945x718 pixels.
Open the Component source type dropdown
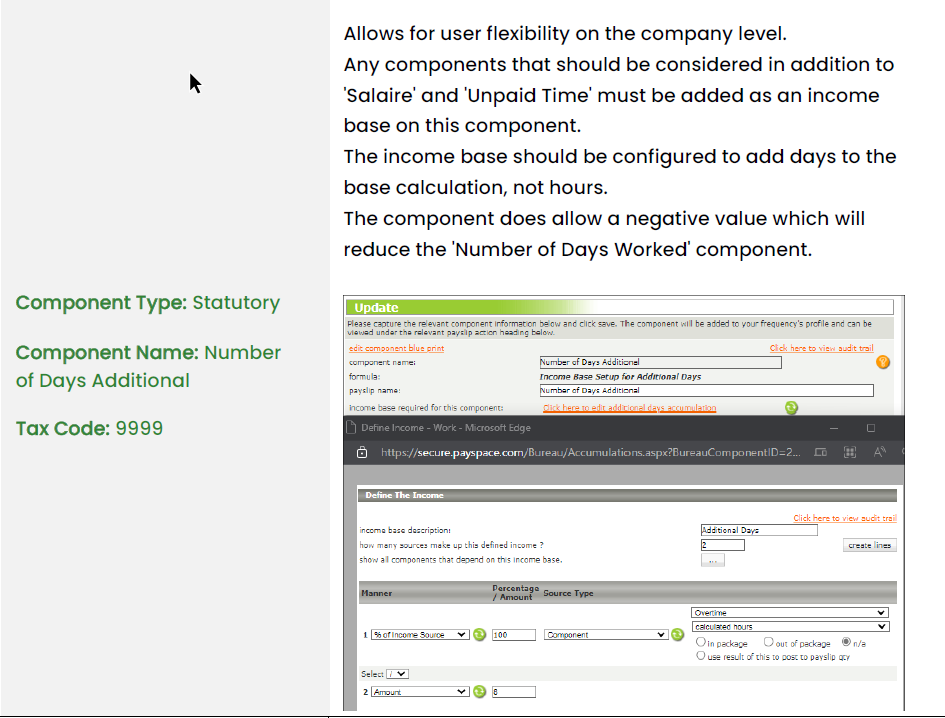click(x=605, y=635)
